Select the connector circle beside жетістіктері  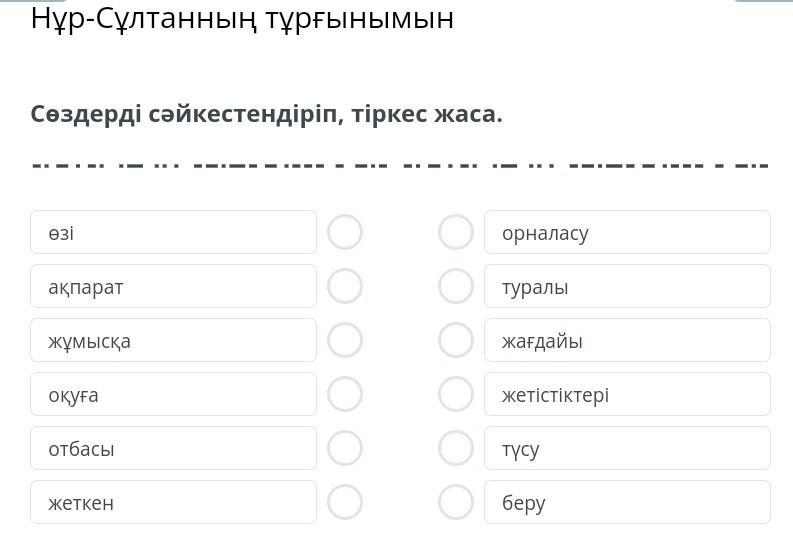click(456, 394)
